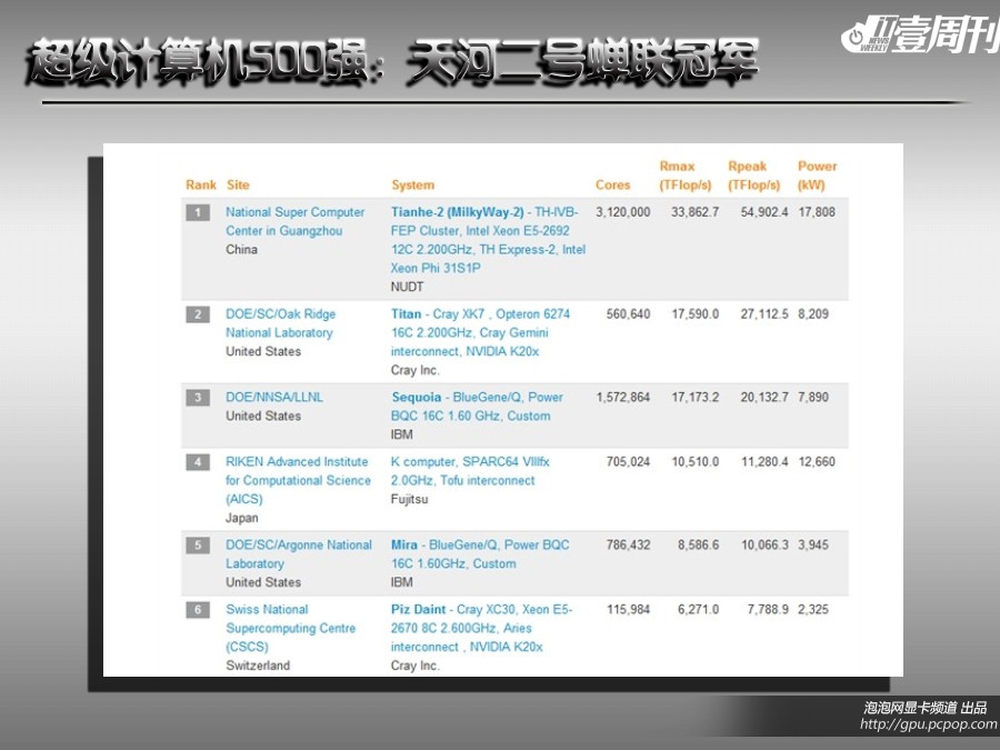Click the country text China
This screenshot has height=750, width=1000.
pos(242,249)
